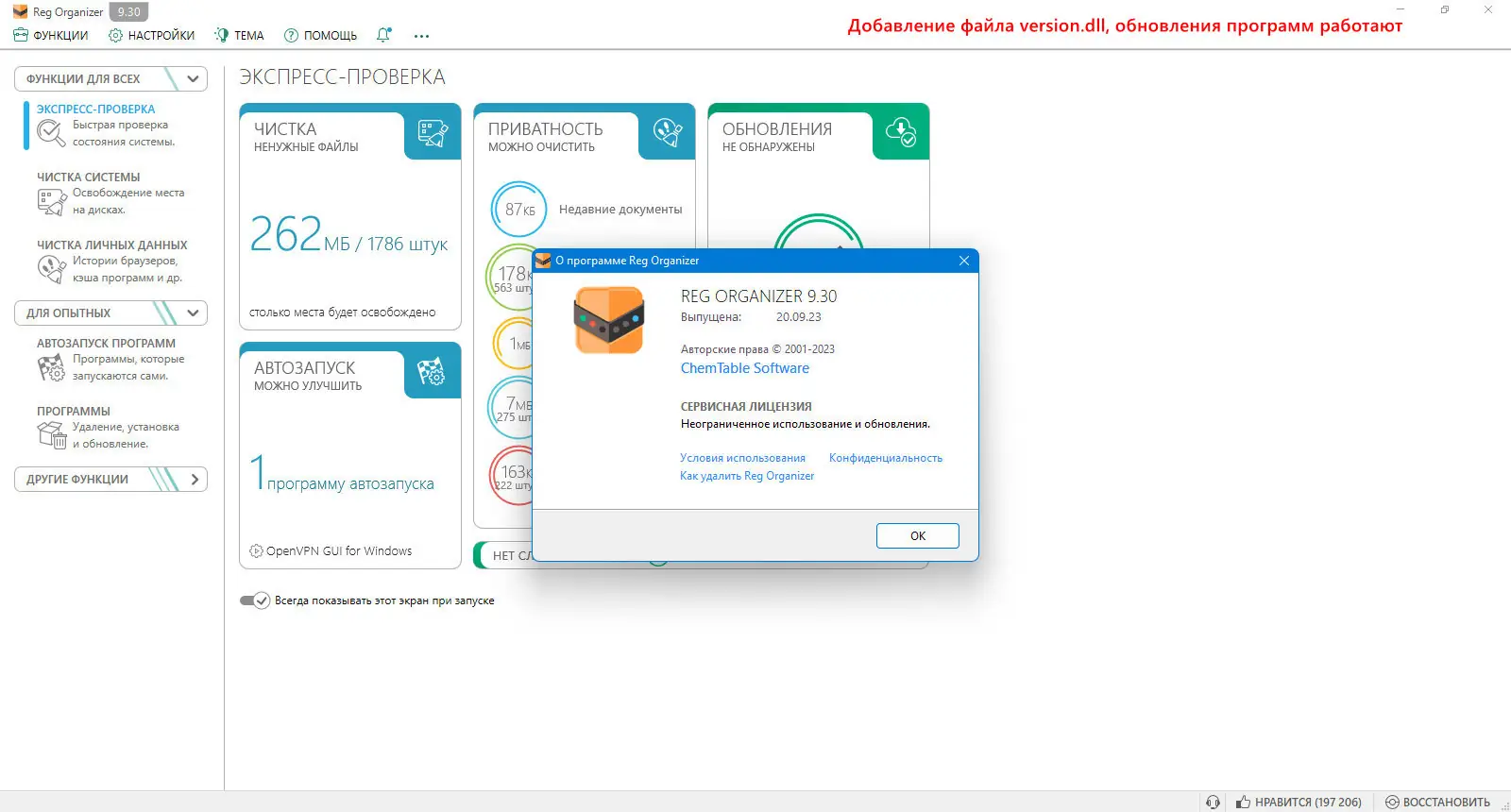Click the ПРИВАТНОСТЬ card title

(546, 129)
